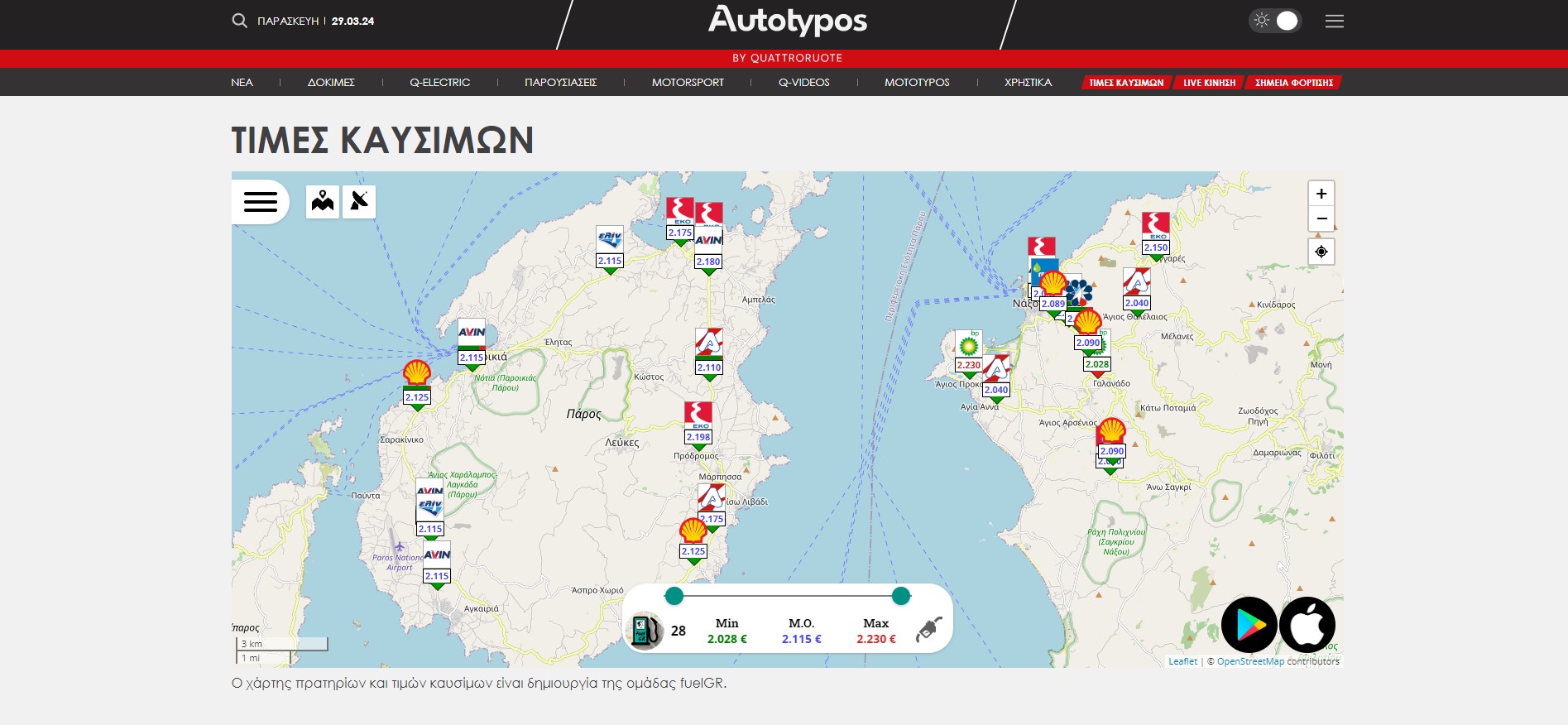Select the station priced 2.115 near the north coast

[x=610, y=250]
